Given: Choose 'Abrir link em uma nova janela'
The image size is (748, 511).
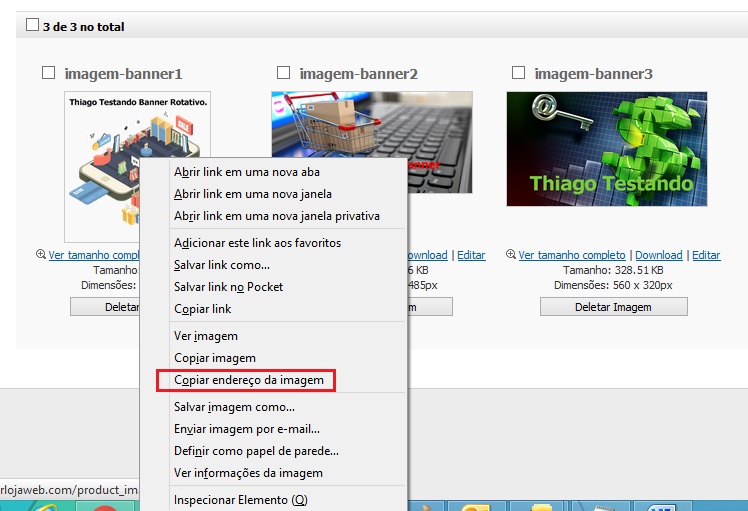Looking at the screenshot, I should [253, 194].
